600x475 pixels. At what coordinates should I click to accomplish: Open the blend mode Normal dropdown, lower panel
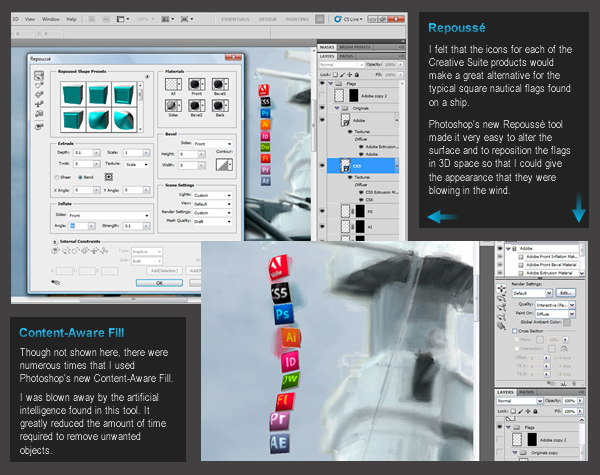click(x=520, y=401)
